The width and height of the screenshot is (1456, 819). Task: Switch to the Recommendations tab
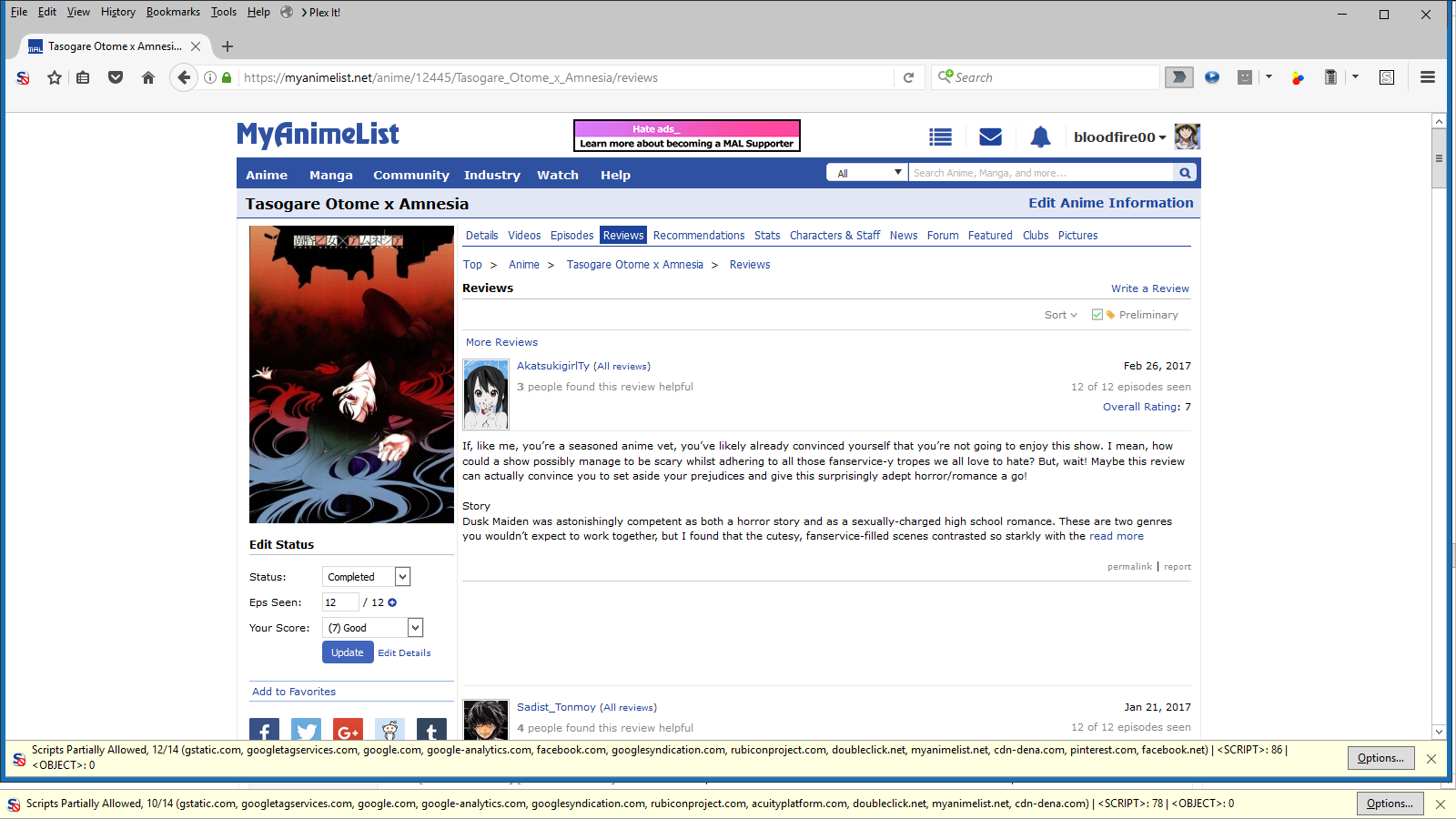coord(698,236)
